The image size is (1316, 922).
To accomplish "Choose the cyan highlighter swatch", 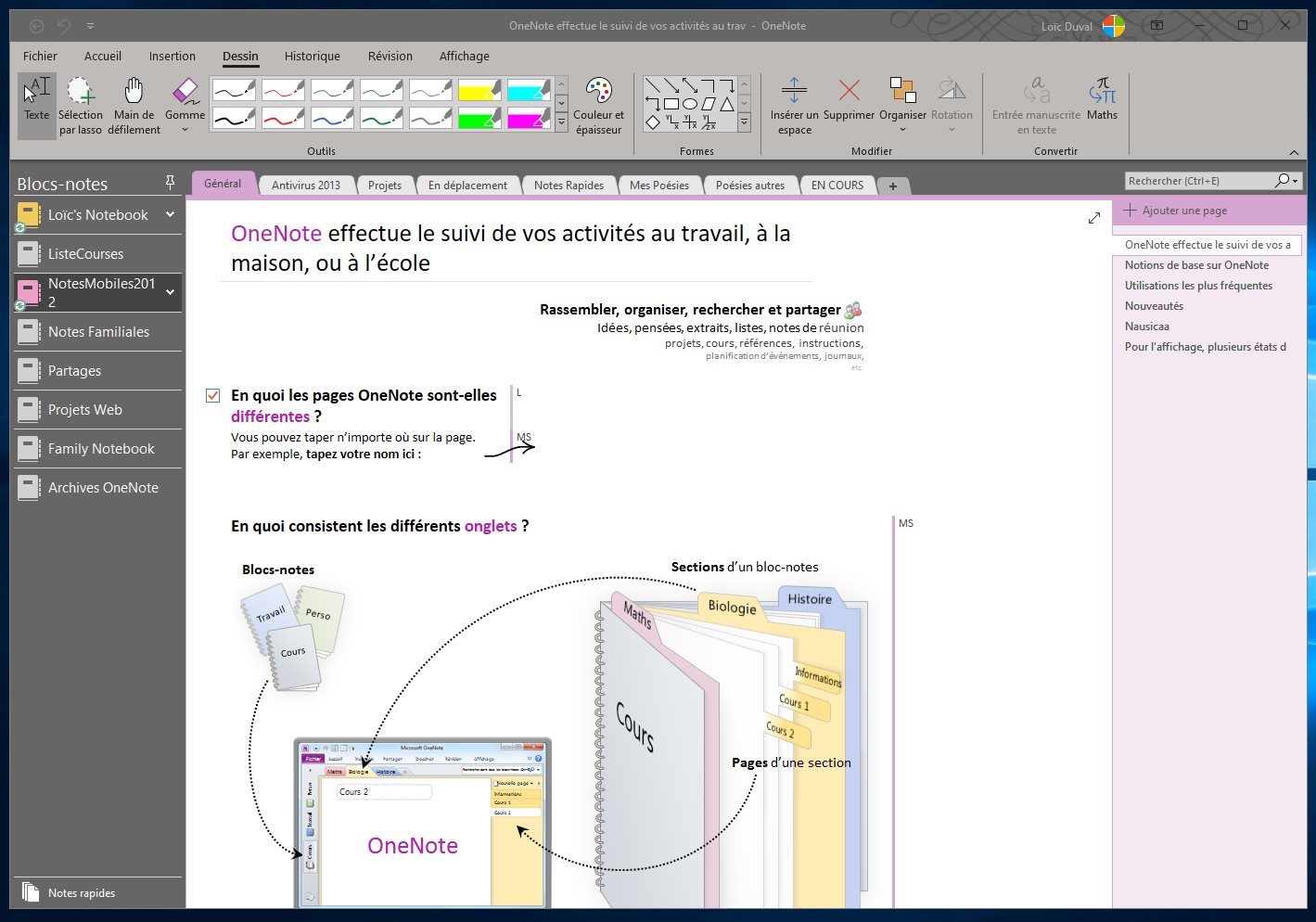I will click(530, 90).
